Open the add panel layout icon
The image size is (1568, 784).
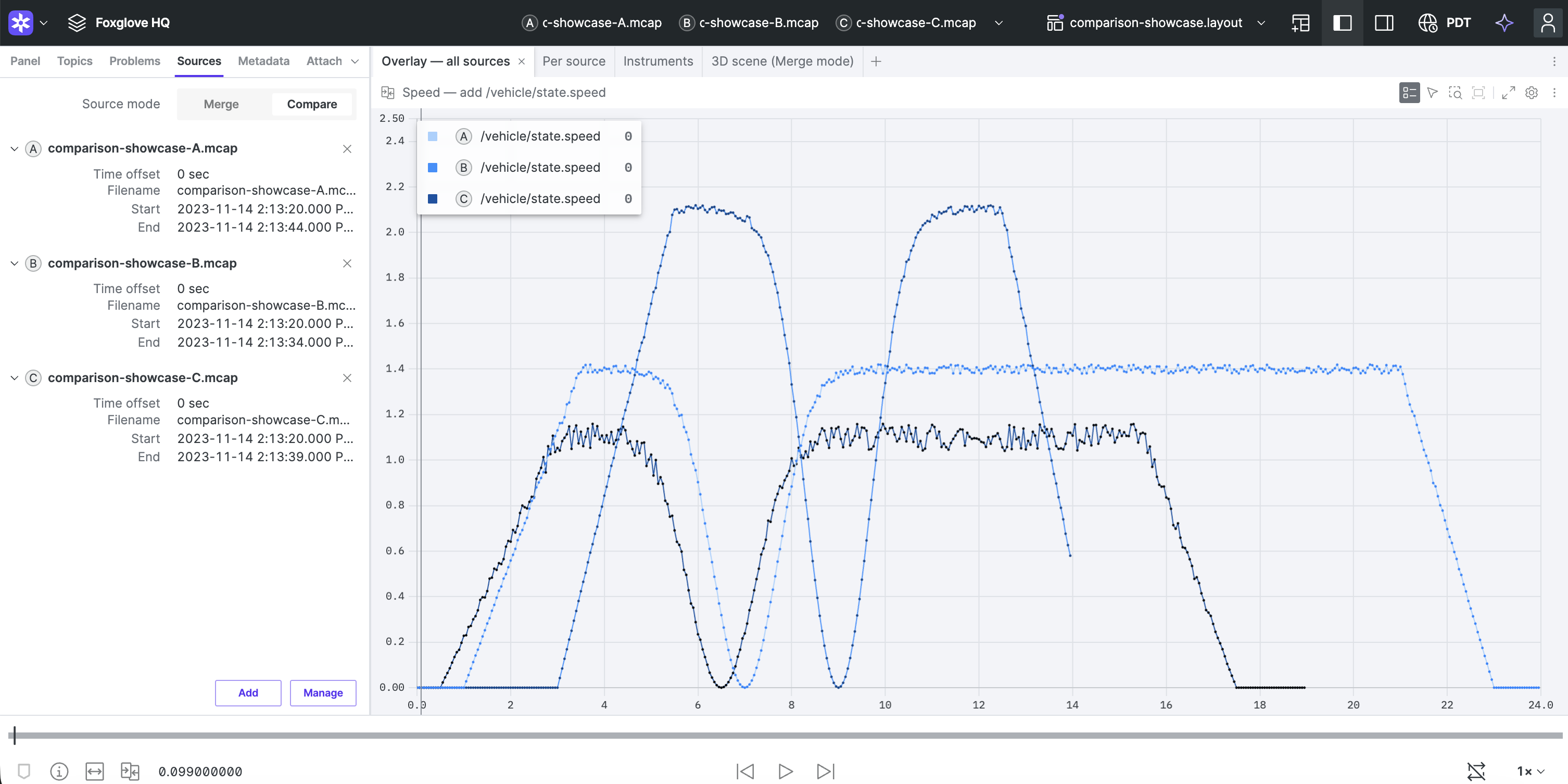[1301, 22]
